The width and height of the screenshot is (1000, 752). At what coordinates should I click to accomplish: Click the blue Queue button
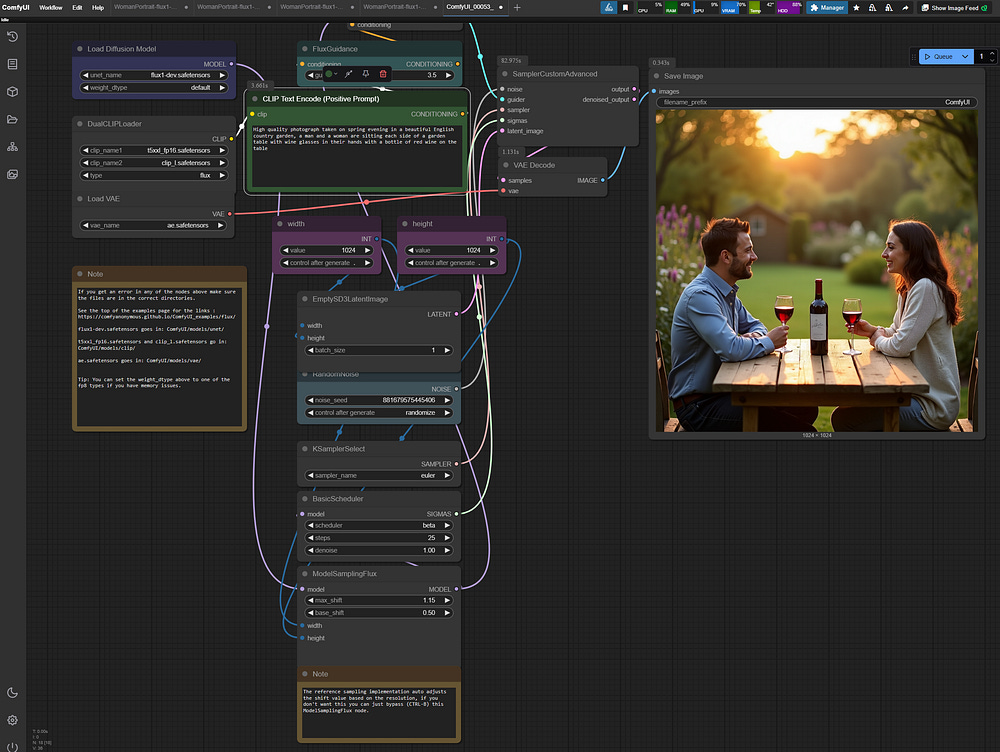click(x=938, y=57)
